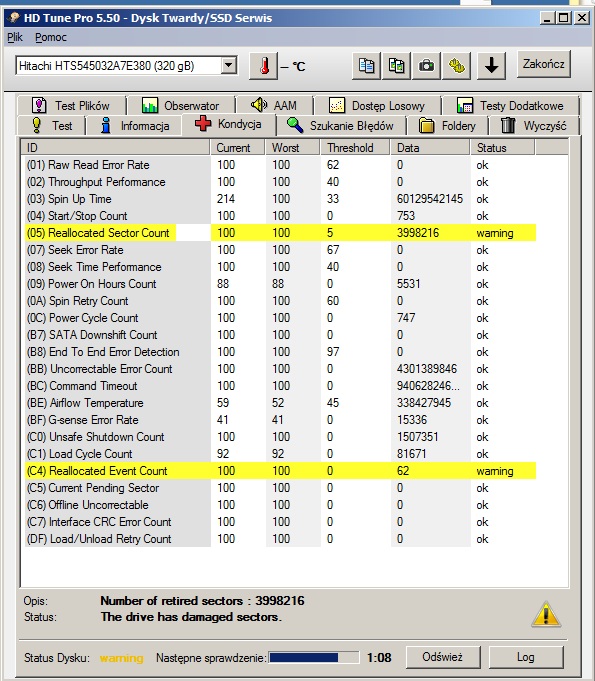This screenshot has height=681, width=595.
Task: Open the Pomoc menu
Action: click(x=51, y=37)
